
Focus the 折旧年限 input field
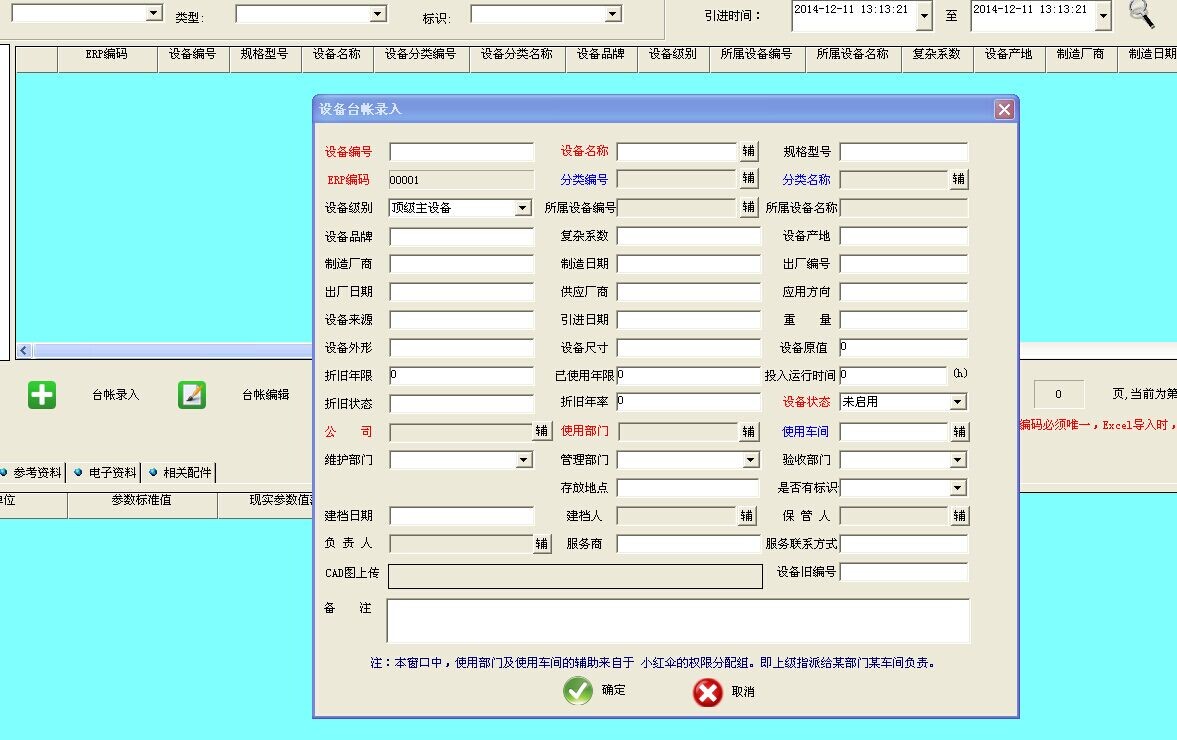(x=462, y=375)
